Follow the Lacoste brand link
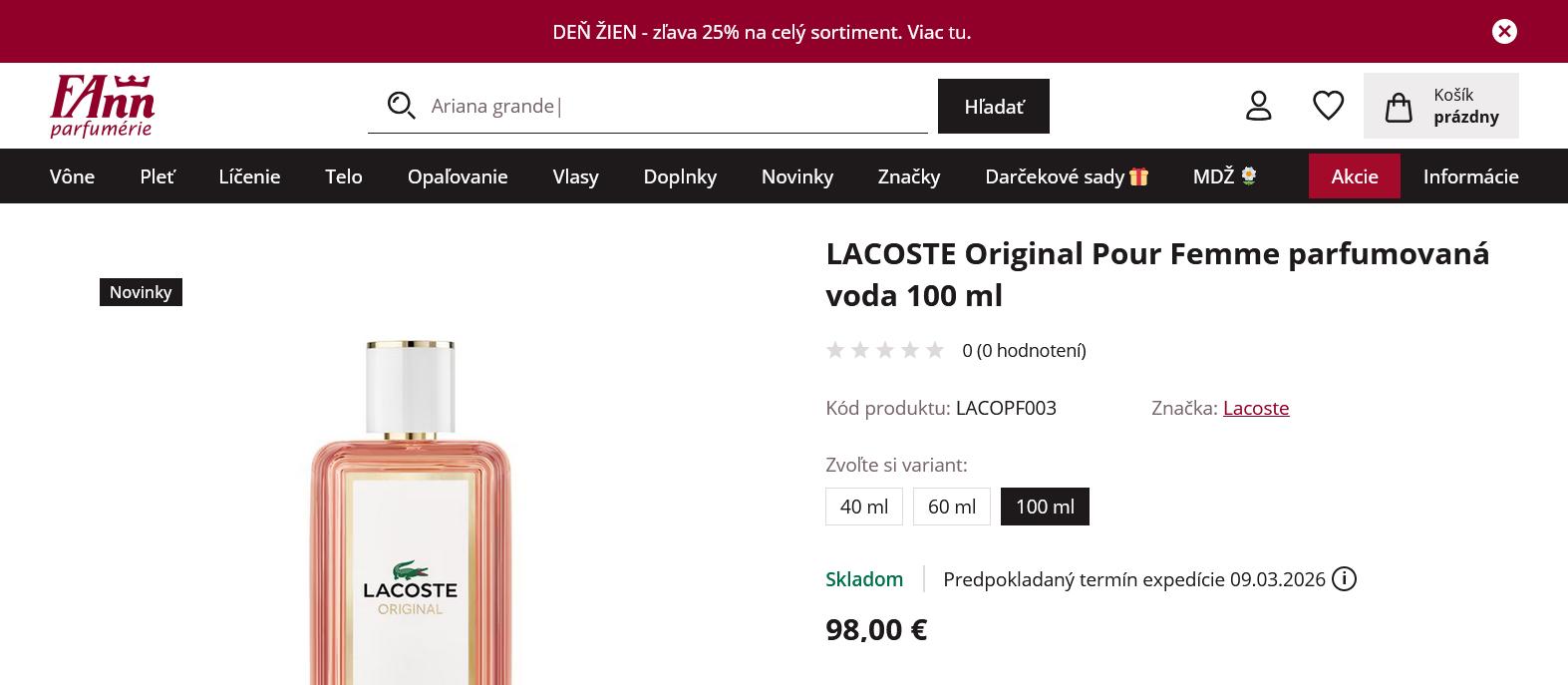This screenshot has height=685, width=1568. tap(1255, 408)
